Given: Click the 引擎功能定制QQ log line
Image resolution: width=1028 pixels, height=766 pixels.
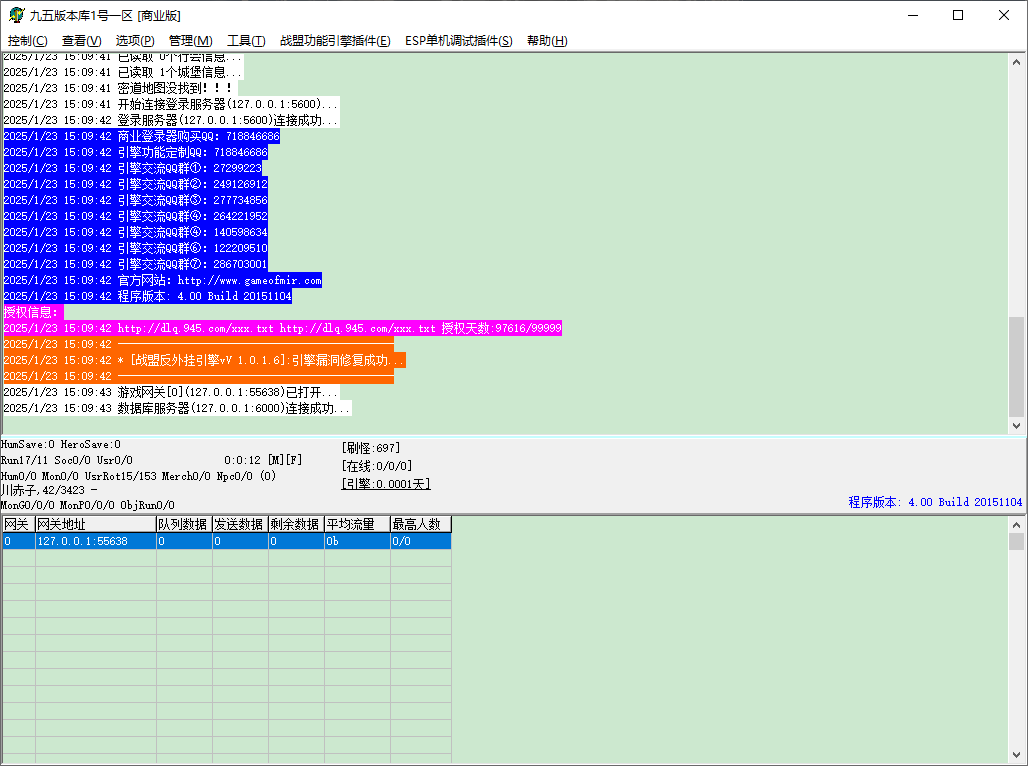Looking at the screenshot, I should tap(136, 152).
